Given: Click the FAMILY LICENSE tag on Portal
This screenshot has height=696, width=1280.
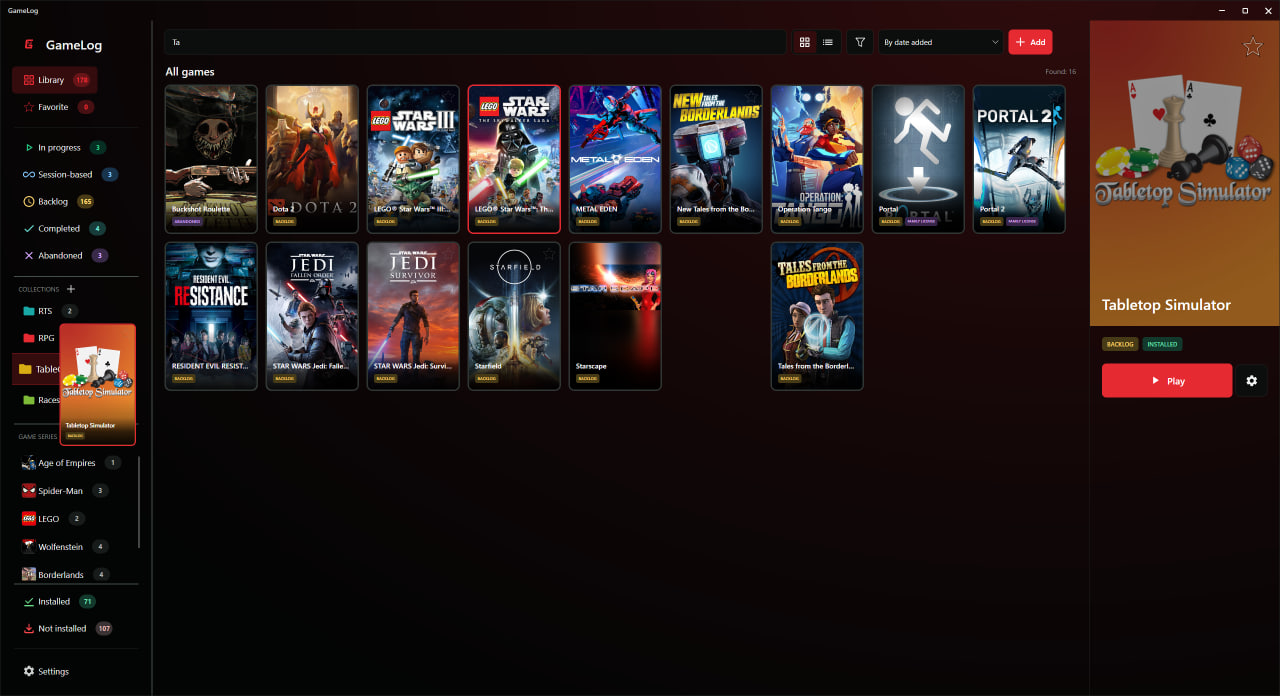Looking at the screenshot, I should (x=923, y=221).
